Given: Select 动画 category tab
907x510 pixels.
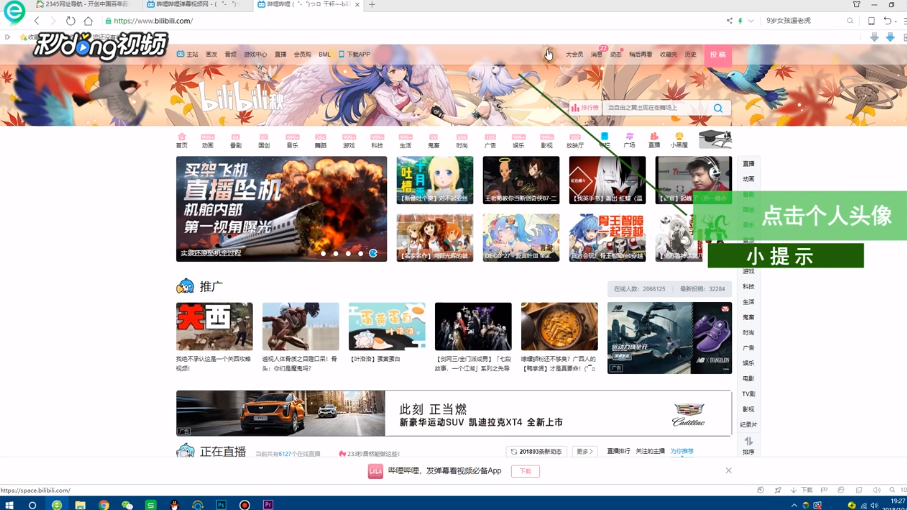Looking at the screenshot, I should (x=208, y=141).
